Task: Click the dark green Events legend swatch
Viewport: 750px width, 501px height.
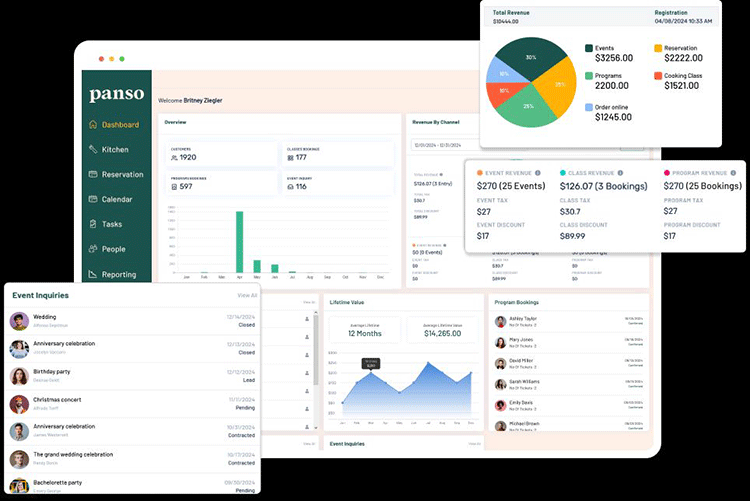Action: pyautogui.click(x=589, y=48)
